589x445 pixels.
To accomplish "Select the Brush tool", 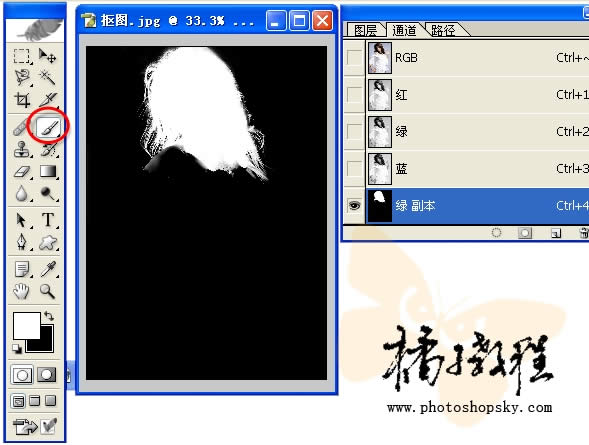I will (48, 127).
